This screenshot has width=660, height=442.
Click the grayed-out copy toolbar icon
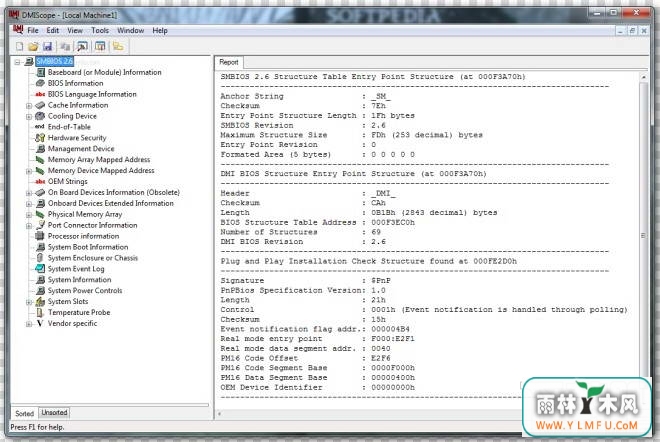tap(65, 46)
